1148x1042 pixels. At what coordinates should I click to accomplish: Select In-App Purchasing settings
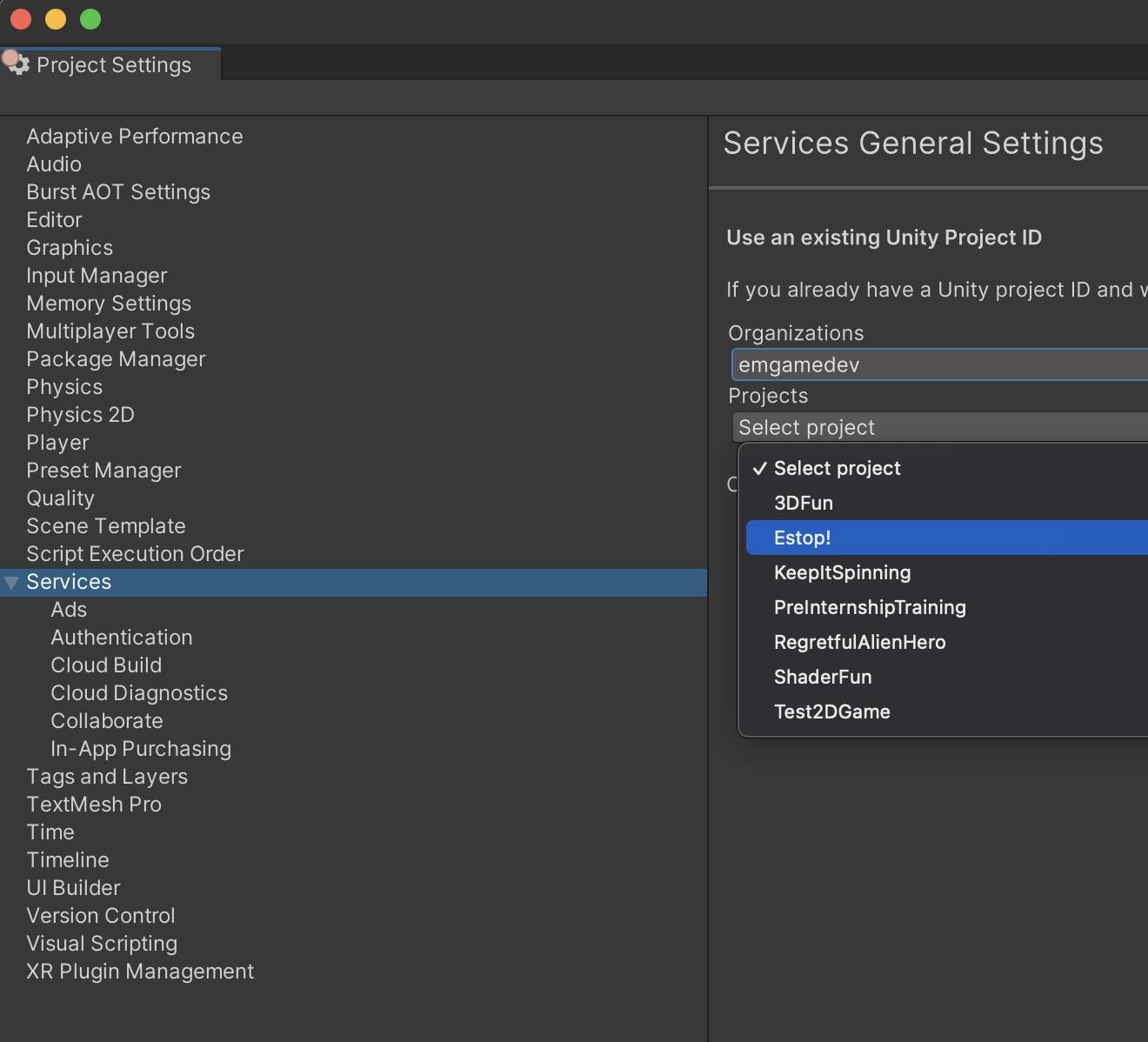coord(141,749)
